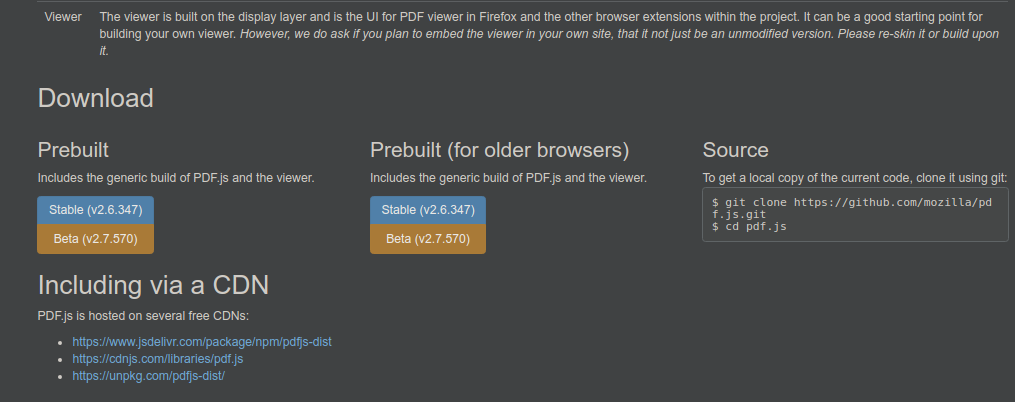Click "PDF.js is hosted on several free CDNs" text
This screenshot has width=1015, height=402.
coord(143,316)
